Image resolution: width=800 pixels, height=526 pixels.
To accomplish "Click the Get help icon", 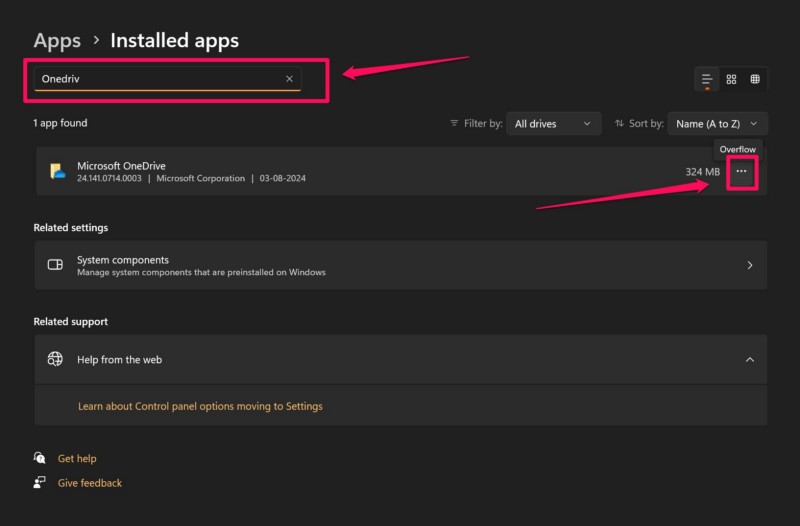I will (40, 458).
